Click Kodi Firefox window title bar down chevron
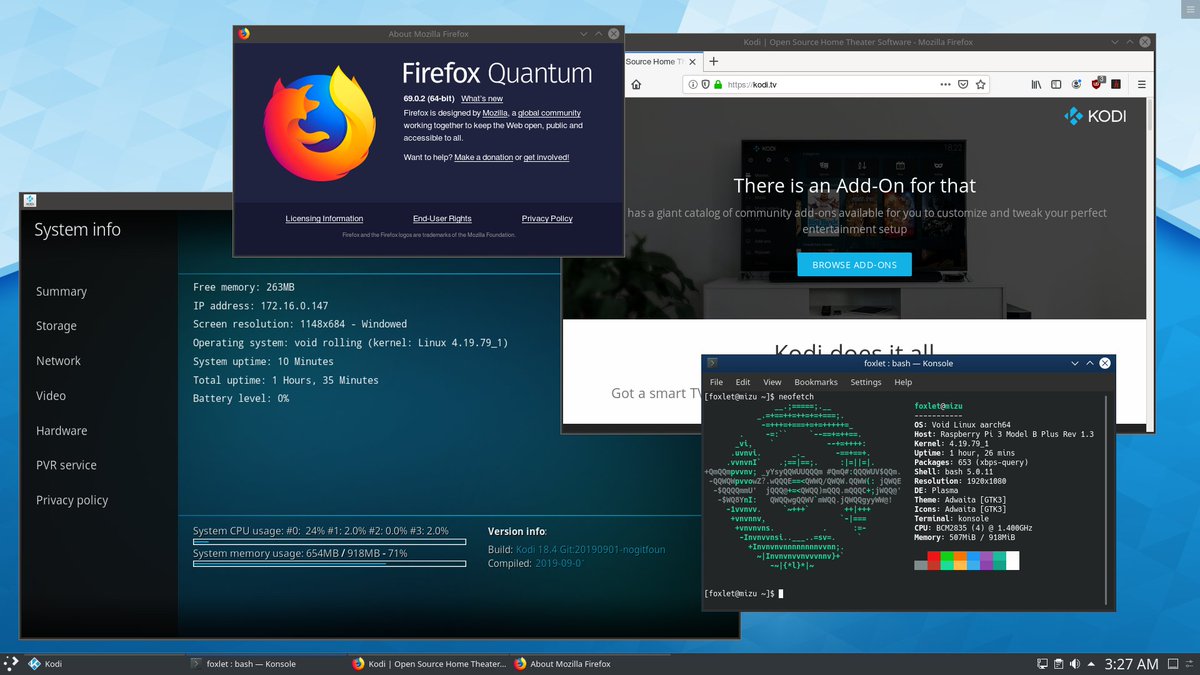This screenshot has height=675, width=1200. click(x=1115, y=42)
